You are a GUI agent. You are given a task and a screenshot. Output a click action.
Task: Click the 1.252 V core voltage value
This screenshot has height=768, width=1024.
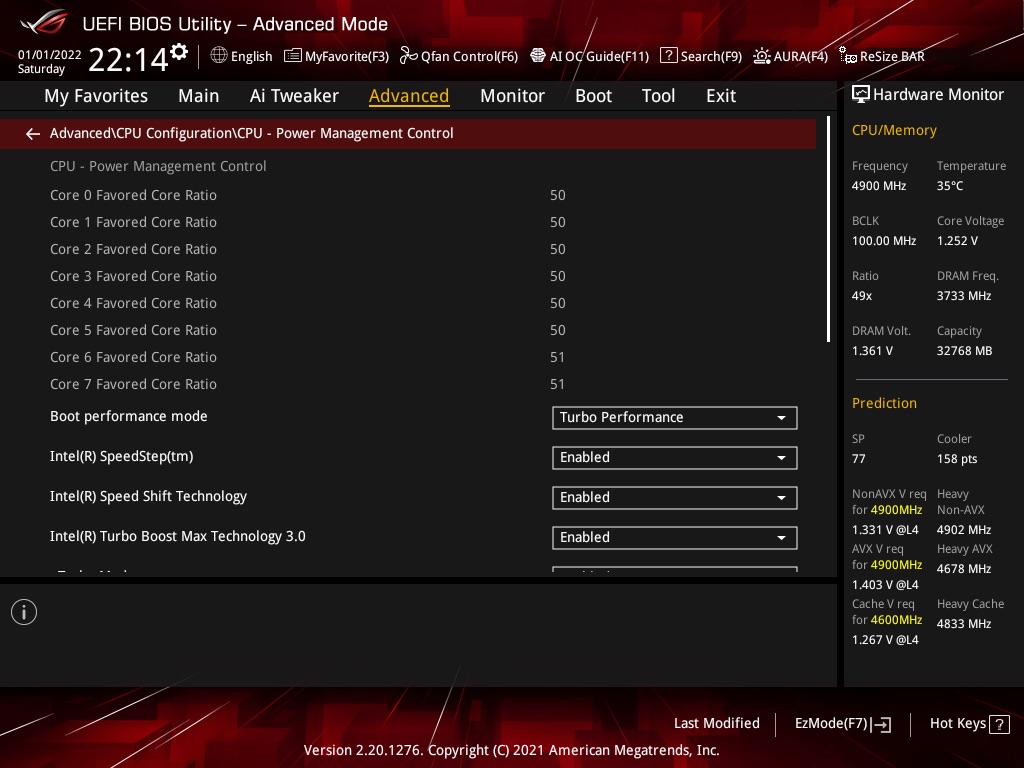(x=957, y=240)
